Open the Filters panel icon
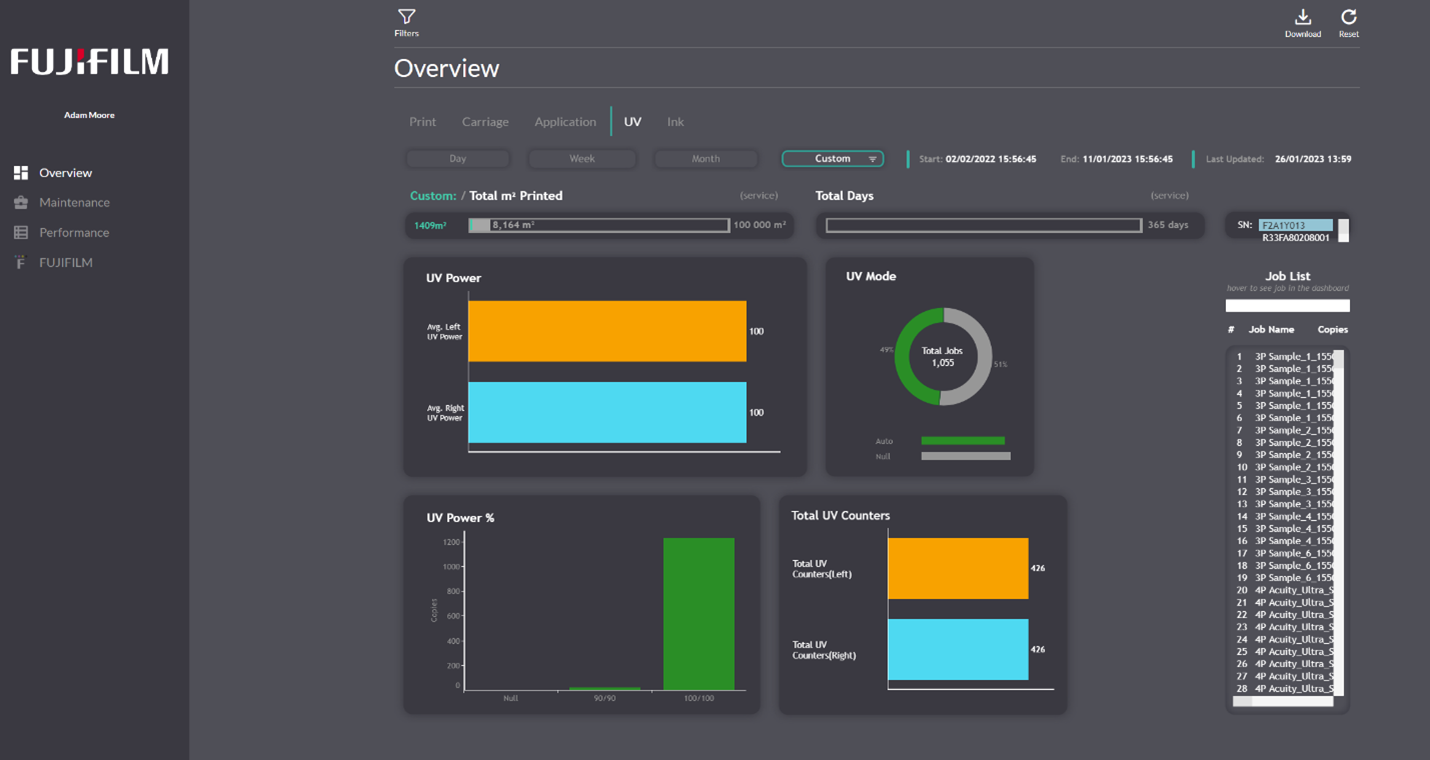Image resolution: width=1430 pixels, height=760 pixels. 406,22
